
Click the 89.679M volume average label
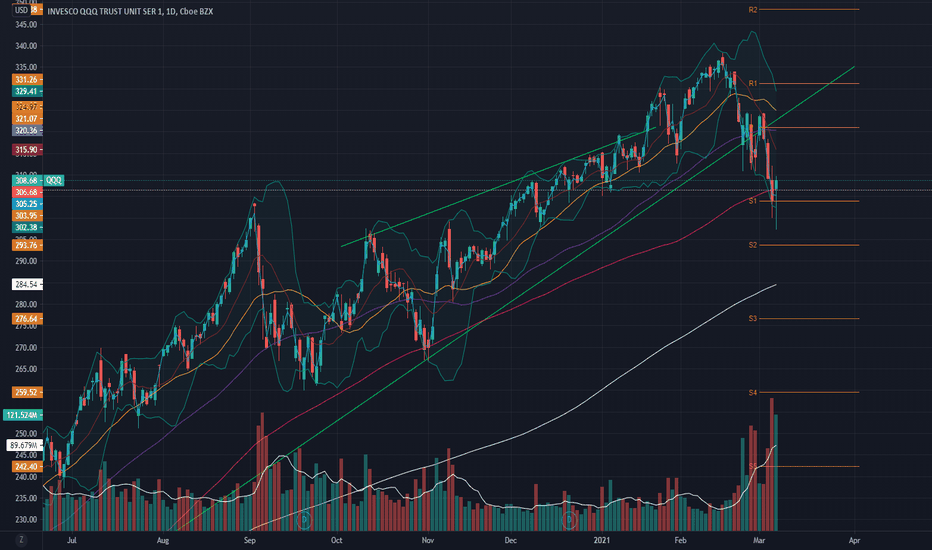[x=24, y=445]
